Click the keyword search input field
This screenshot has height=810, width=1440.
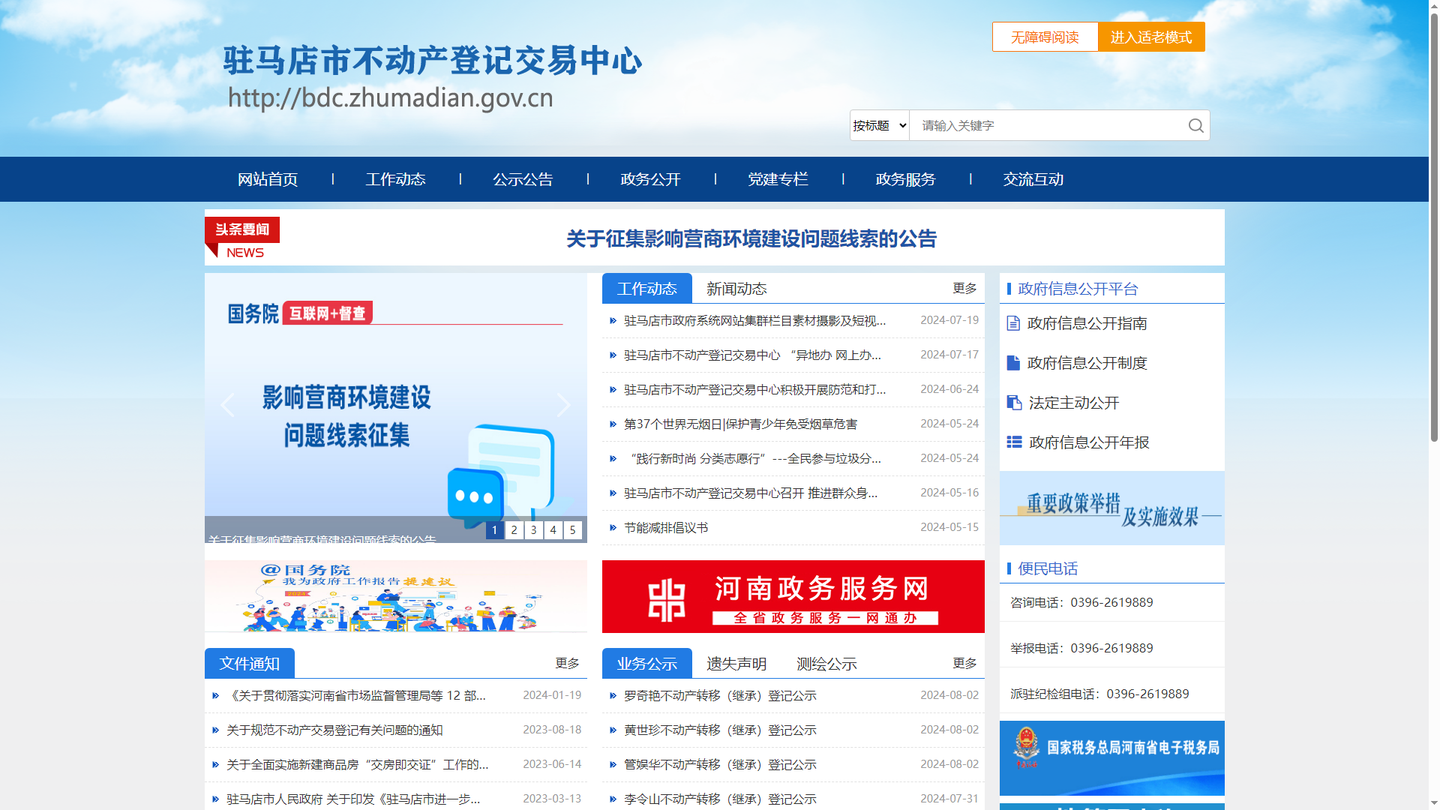[1046, 125]
